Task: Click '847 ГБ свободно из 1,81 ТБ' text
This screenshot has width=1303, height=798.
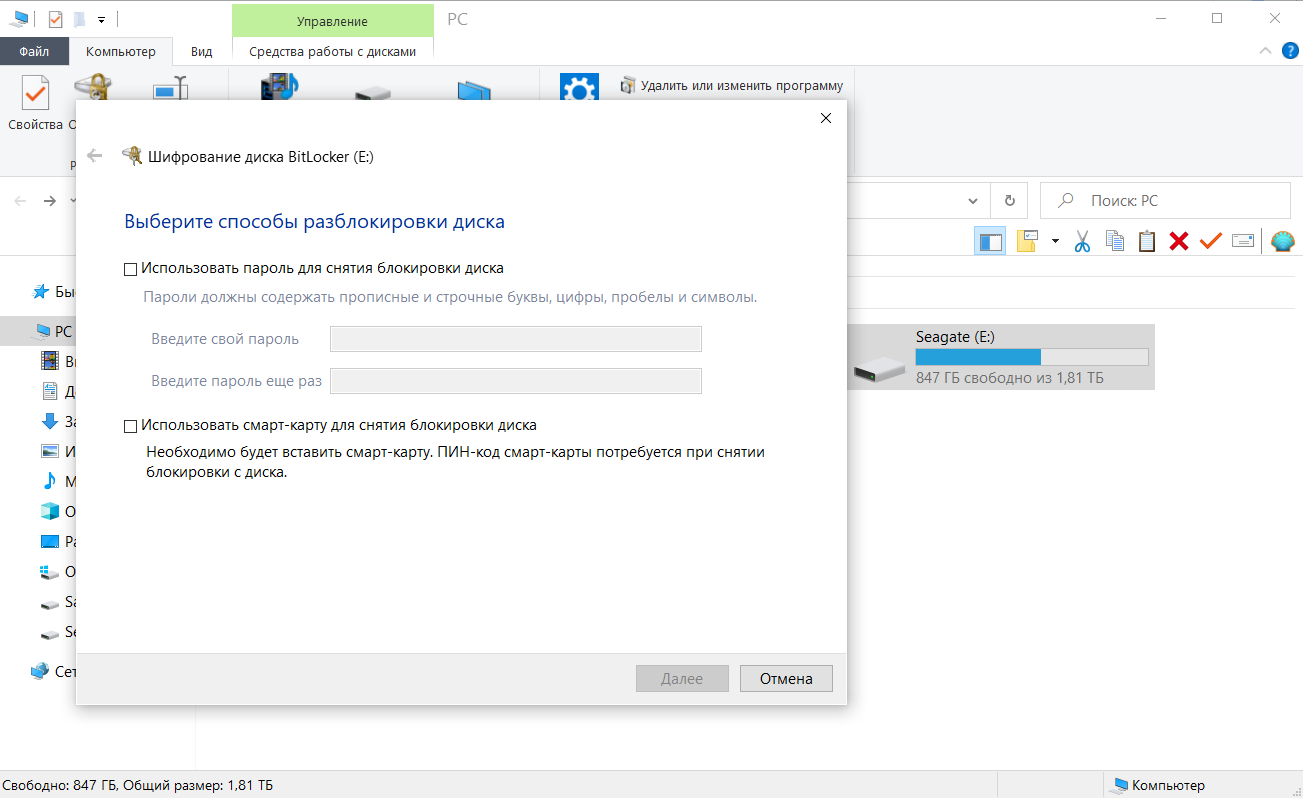Action: [1010, 378]
